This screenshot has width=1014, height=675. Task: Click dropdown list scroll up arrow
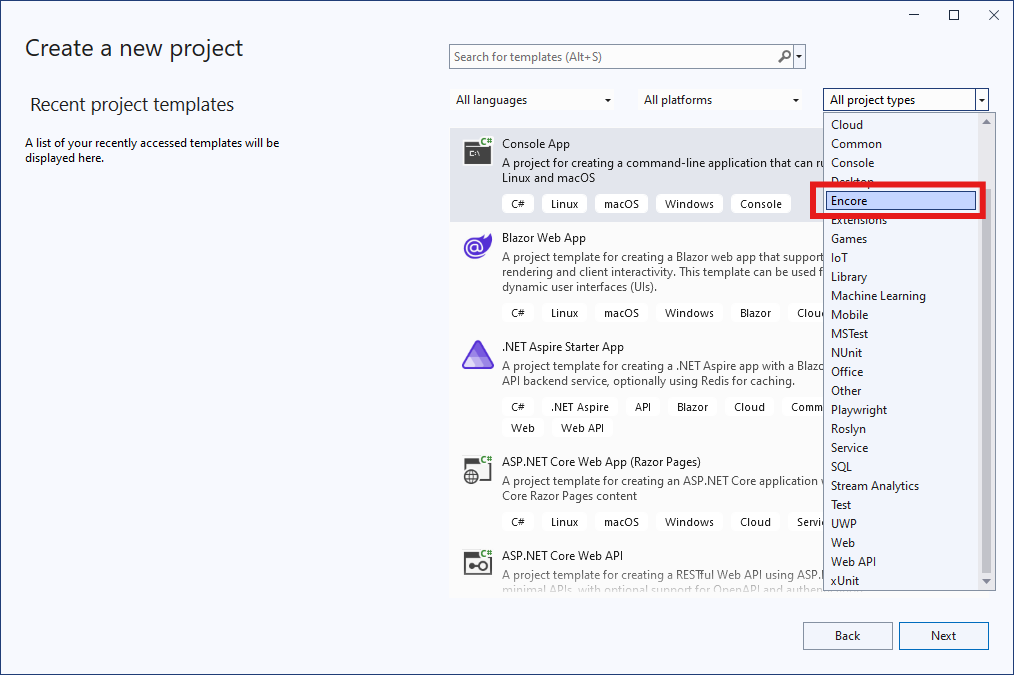click(986, 122)
